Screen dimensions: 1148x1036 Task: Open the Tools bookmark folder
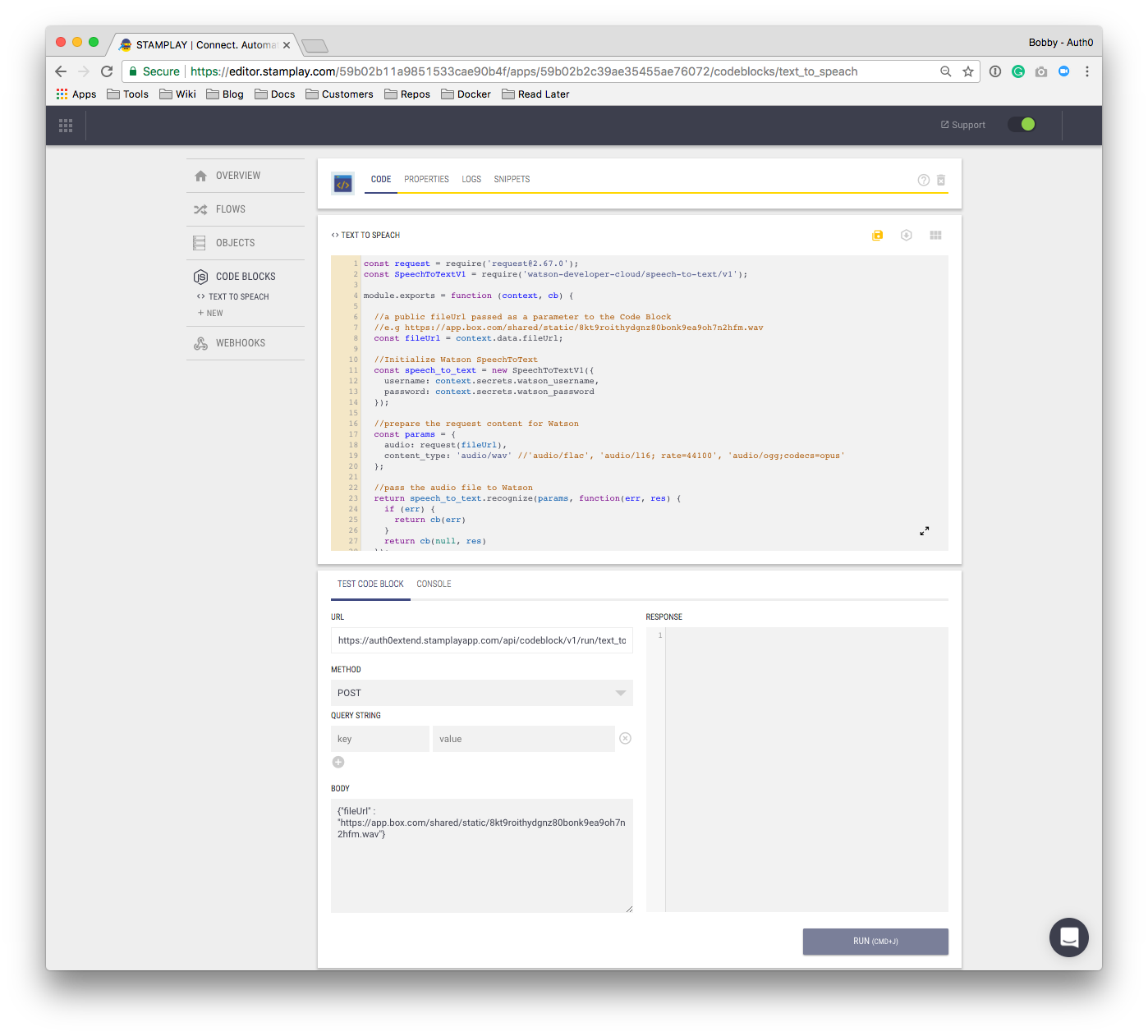click(128, 94)
